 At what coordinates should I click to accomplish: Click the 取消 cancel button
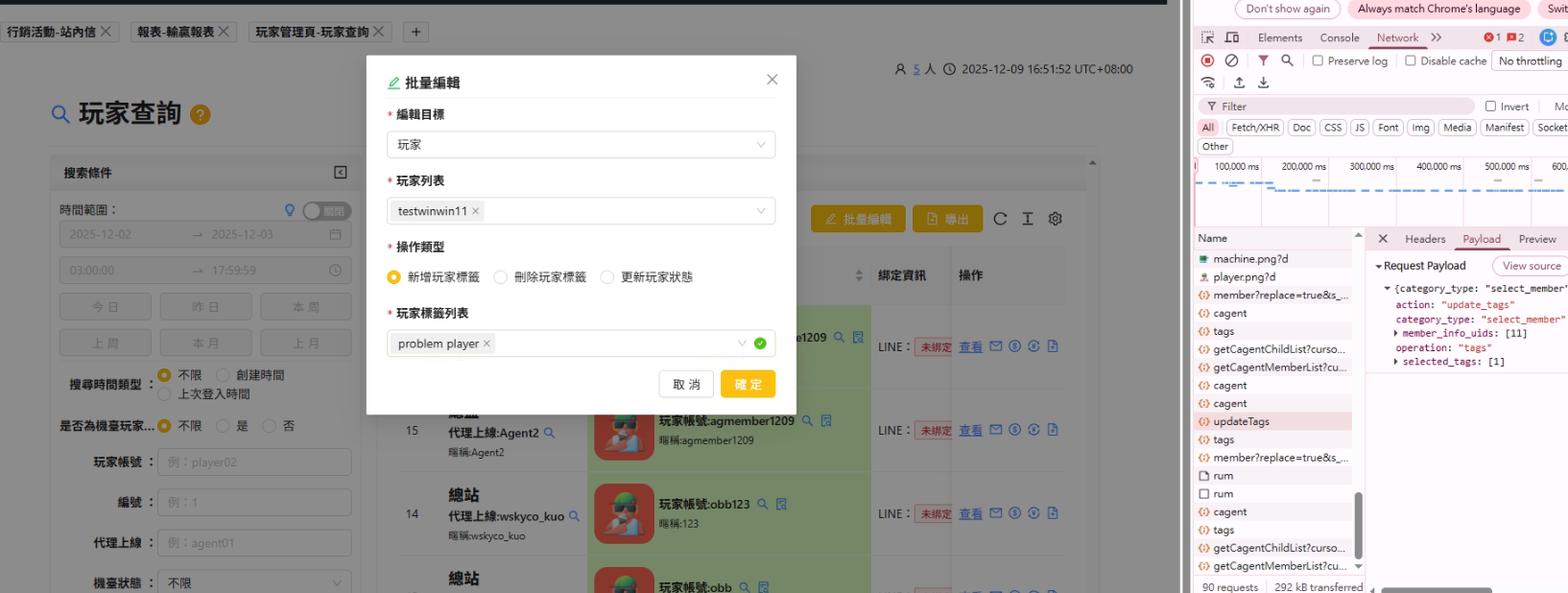tap(686, 384)
